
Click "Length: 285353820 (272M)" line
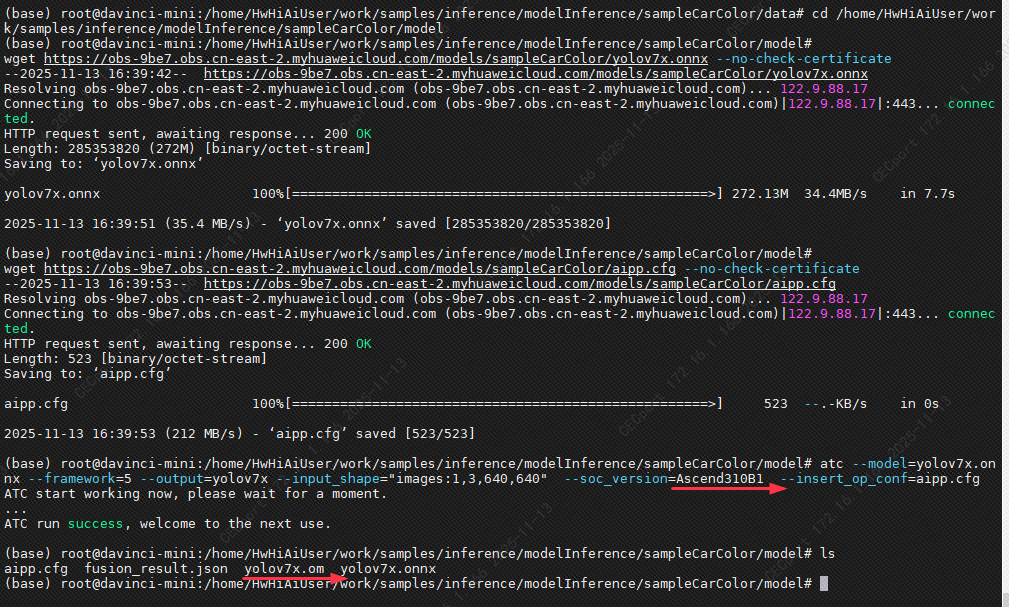click(187, 149)
